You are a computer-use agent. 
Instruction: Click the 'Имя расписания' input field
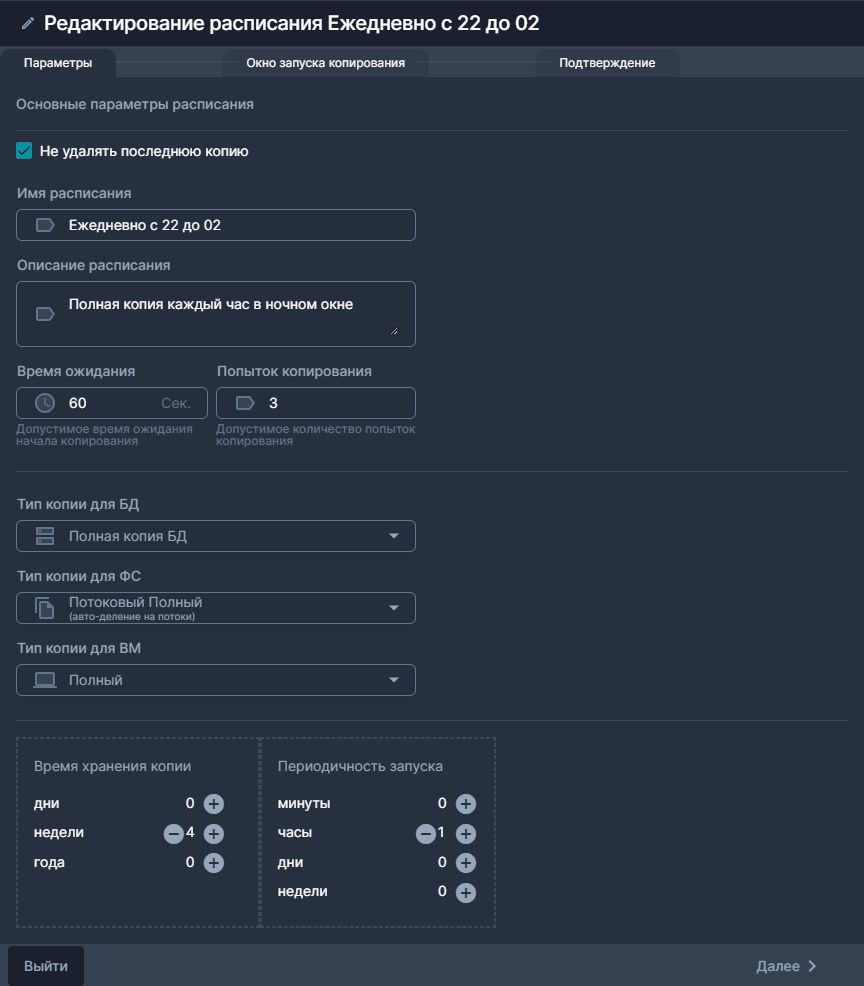(216, 225)
